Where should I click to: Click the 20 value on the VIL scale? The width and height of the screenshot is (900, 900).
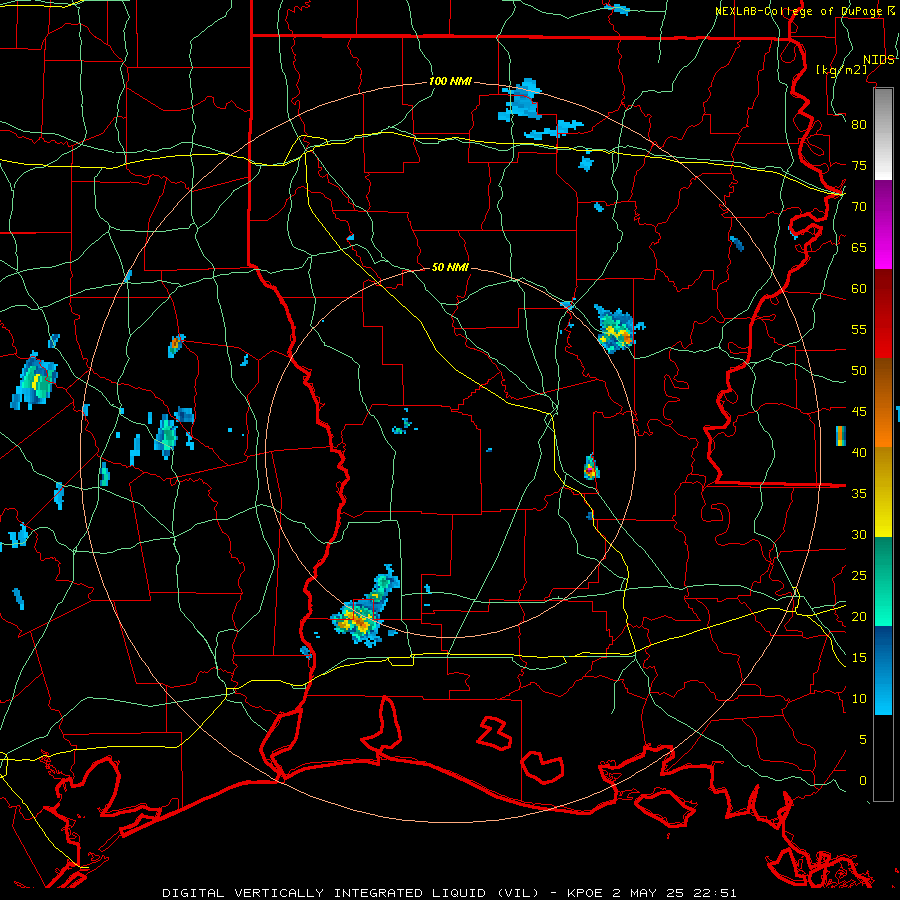(x=859, y=616)
